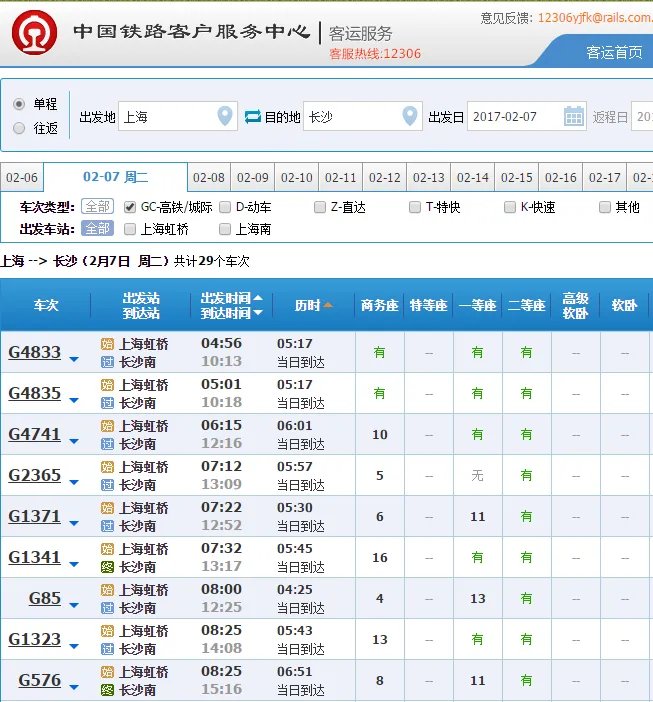Image resolution: width=653 pixels, height=702 pixels.
Task: Check the T-特快 checkbox
Action: click(415, 207)
